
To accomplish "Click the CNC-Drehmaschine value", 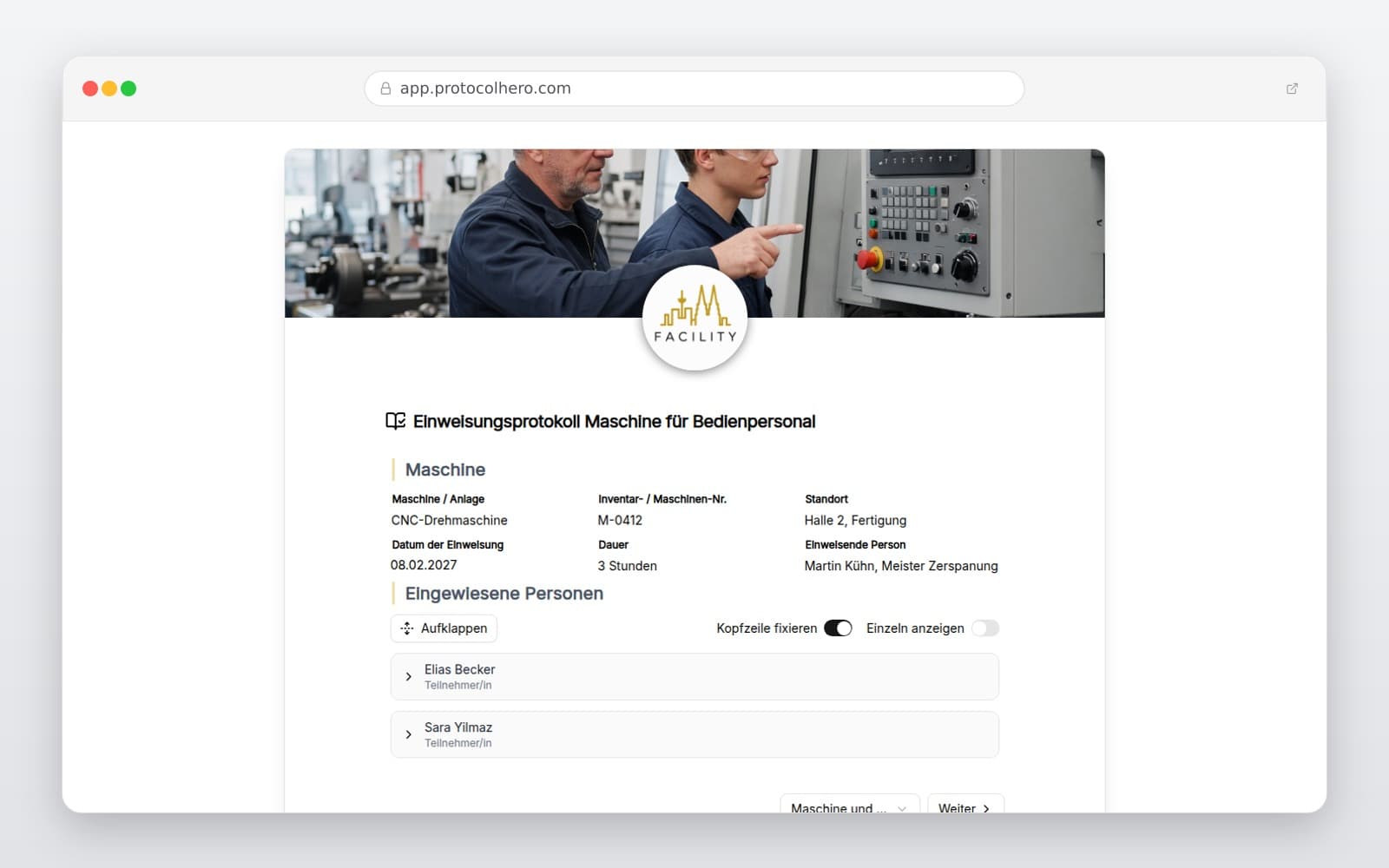I will (449, 520).
